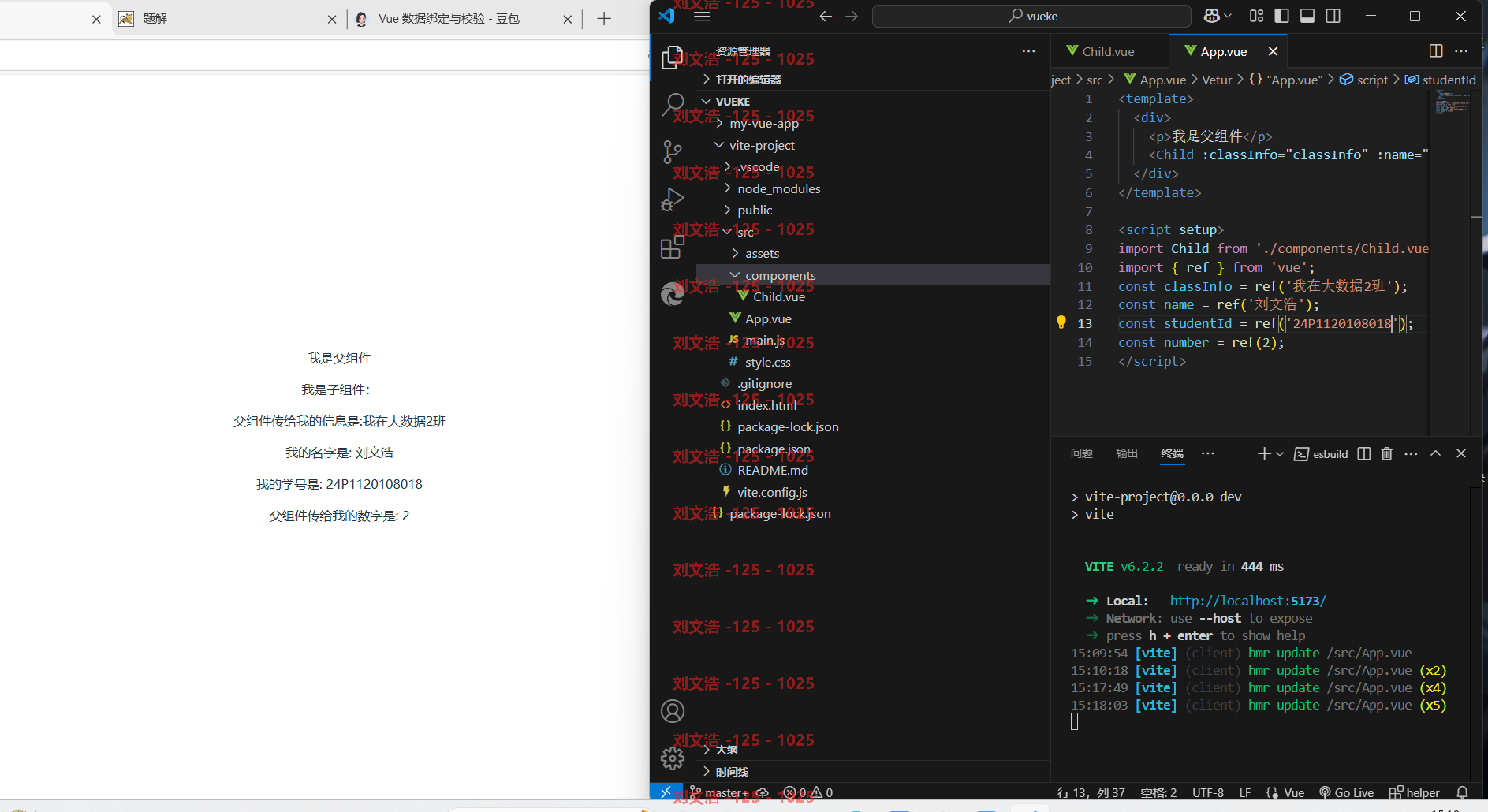The height and width of the screenshot is (812, 1488).
Task: Toggle the primary side bar visibility
Action: click(x=1282, y=16)
